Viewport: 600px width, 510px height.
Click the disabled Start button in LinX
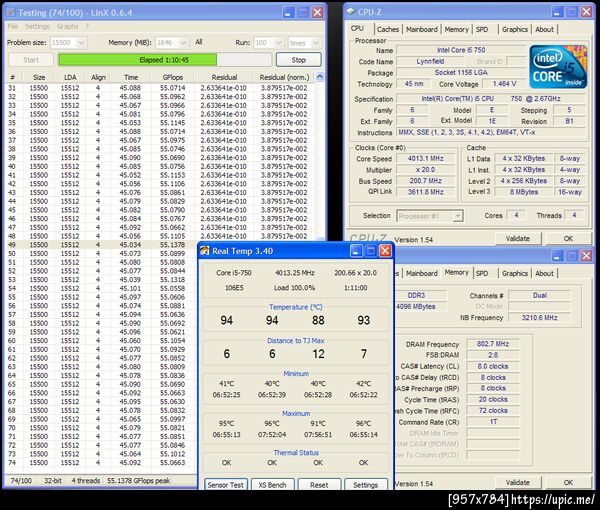31,60
